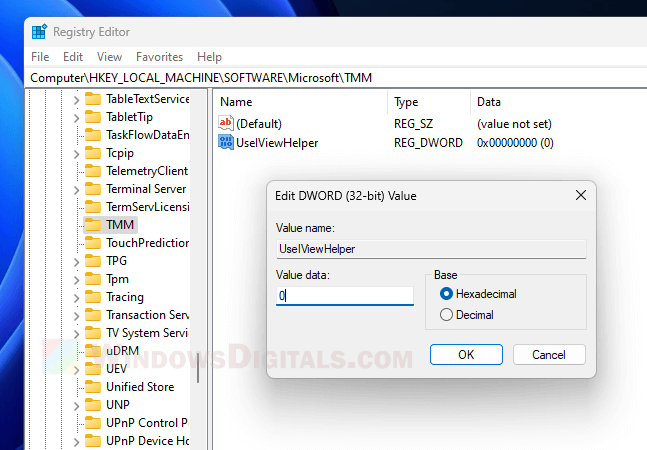
Task: Click the REG_SZ type cell
Action: [413, 124]
